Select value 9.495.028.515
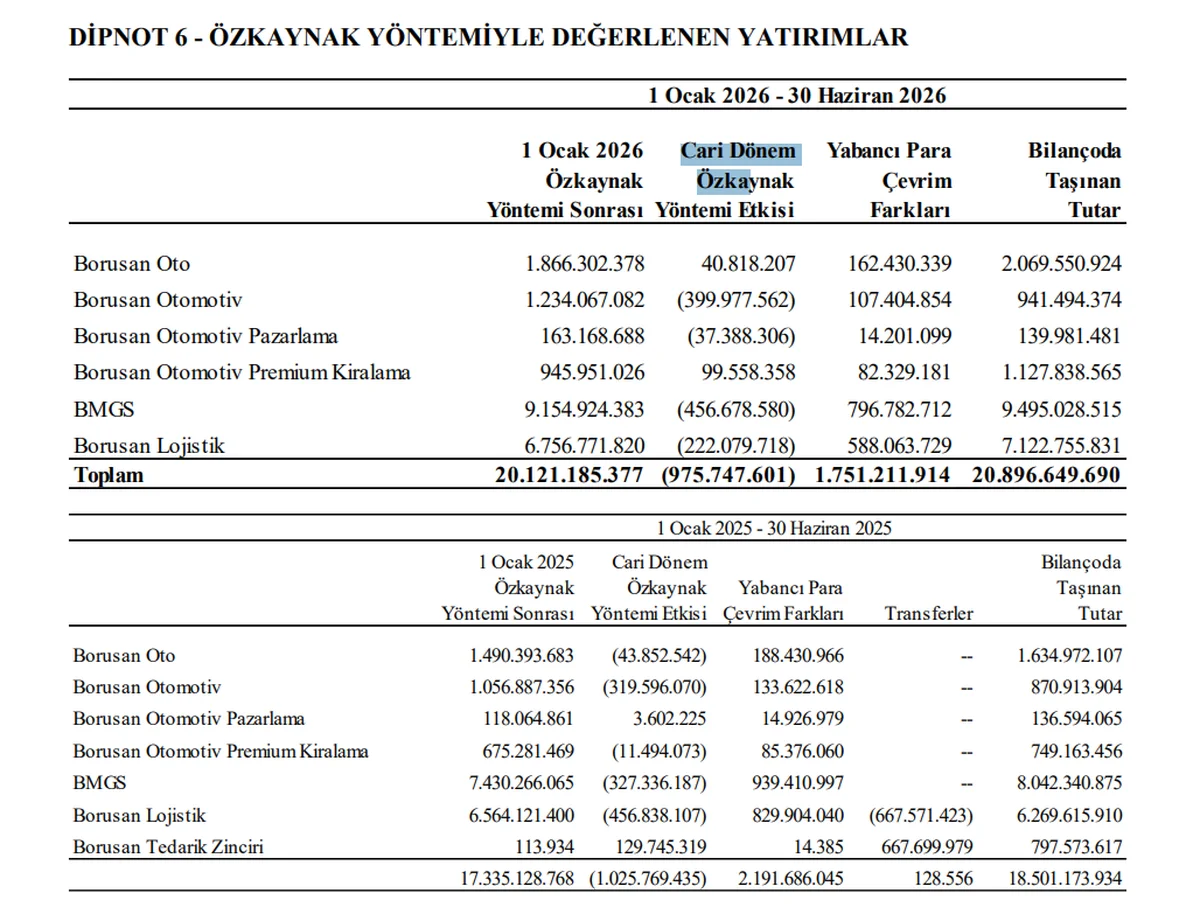The width and height of the screenshot is (1200, 907). tap(1062, 410)
